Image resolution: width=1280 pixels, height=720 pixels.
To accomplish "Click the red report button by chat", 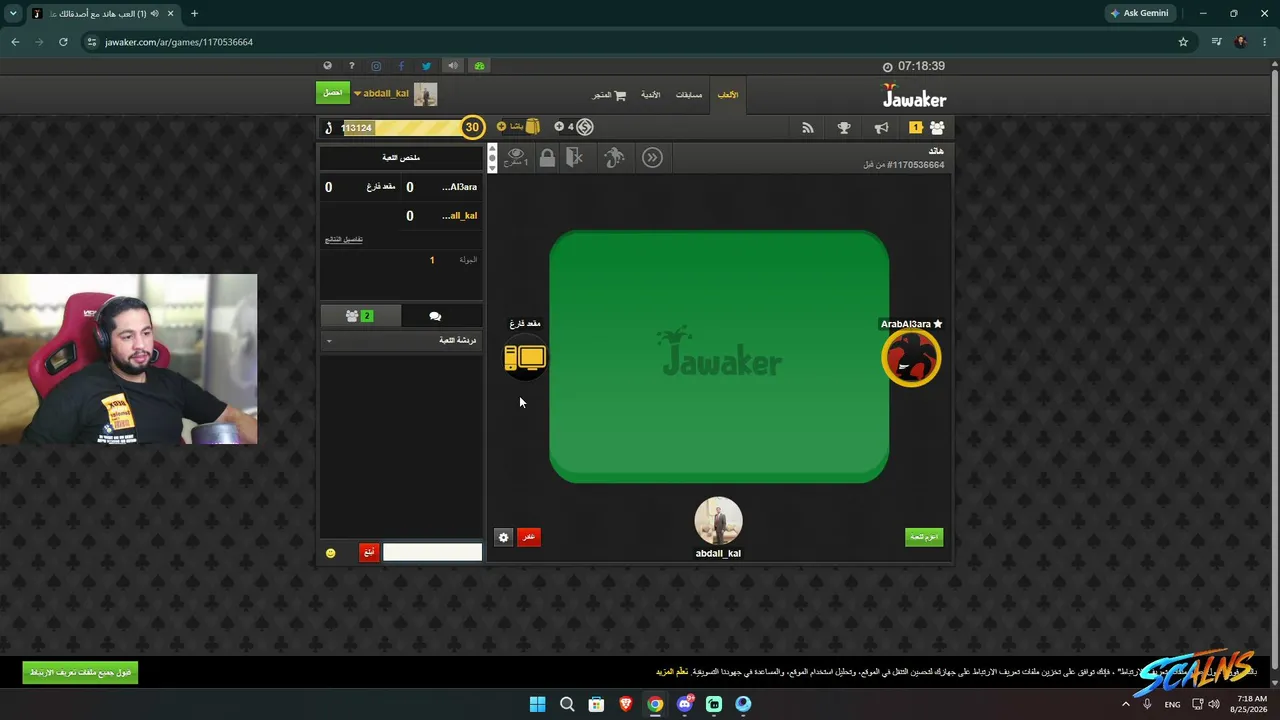I will pos(369,553).
